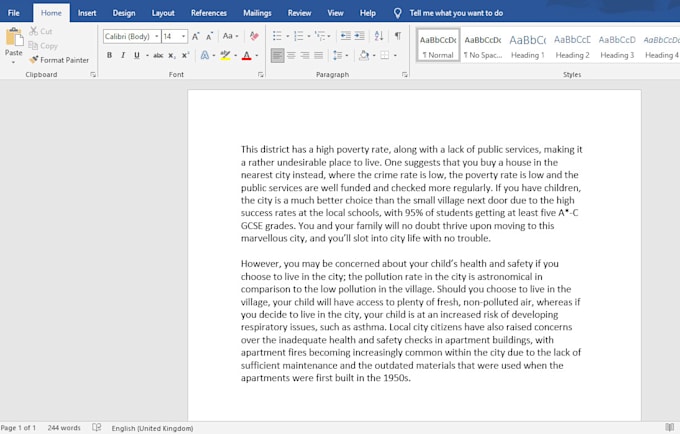Screen dimensions: 680x434
Task: Toggle superscript formatting
Action: pyautogui.click(x=186, y=55)
